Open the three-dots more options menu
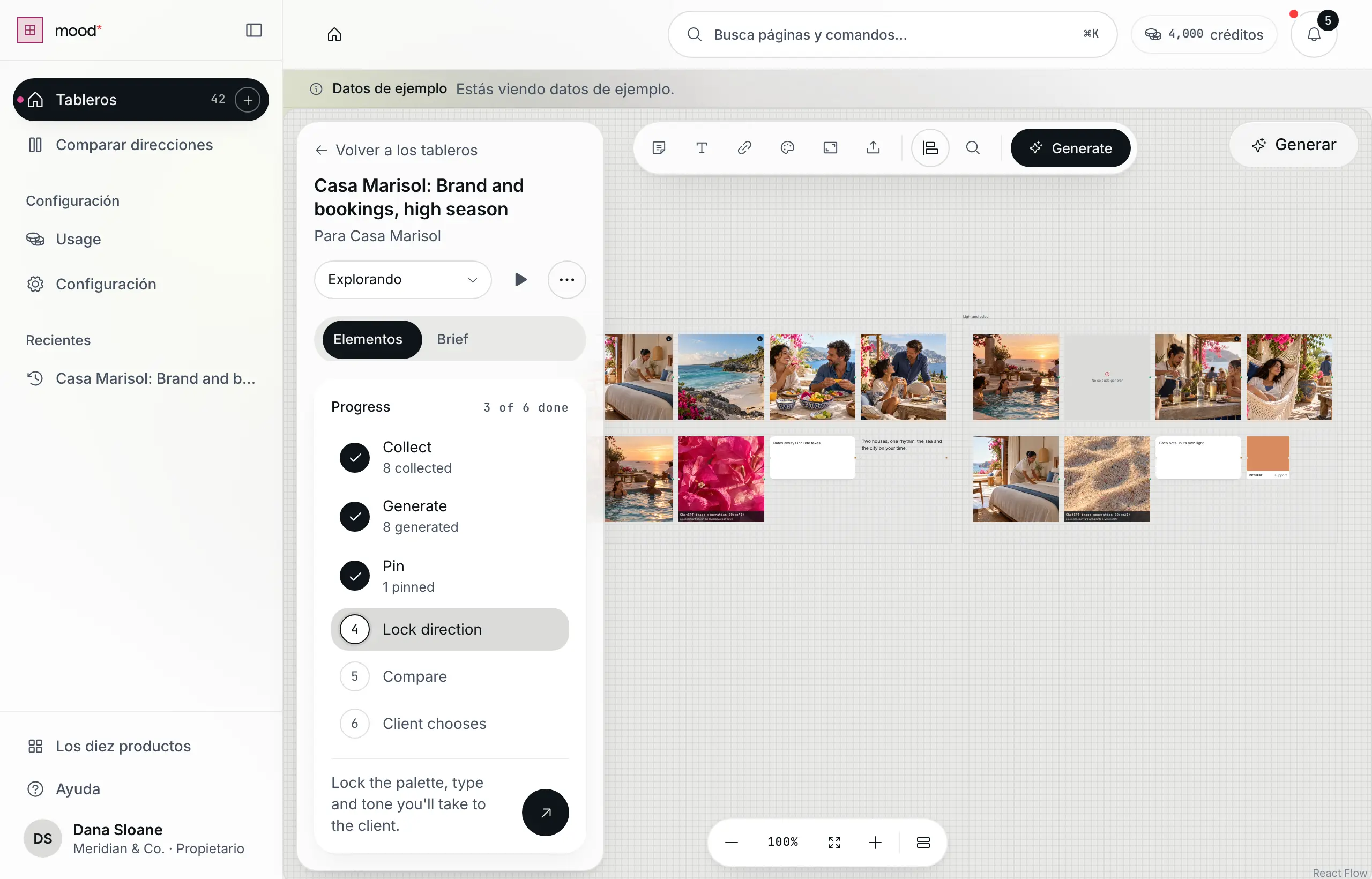This screenshot has width=1372, height=879. pos(566,280)
